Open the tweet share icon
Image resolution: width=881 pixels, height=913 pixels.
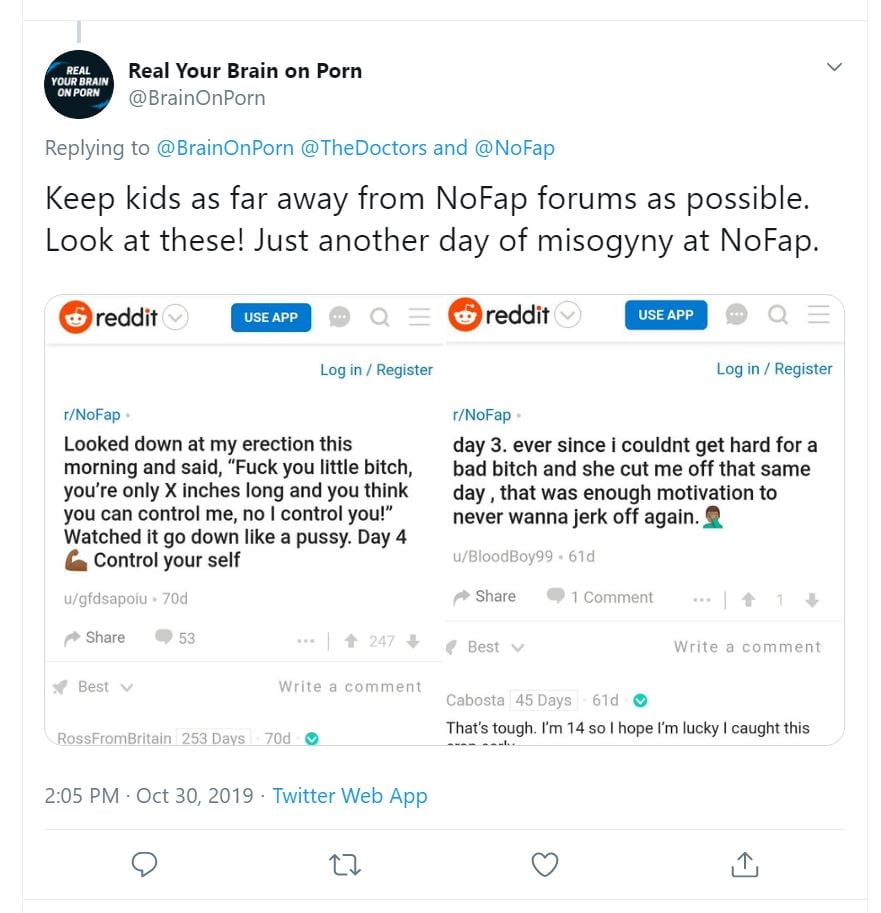click(744, 864)
